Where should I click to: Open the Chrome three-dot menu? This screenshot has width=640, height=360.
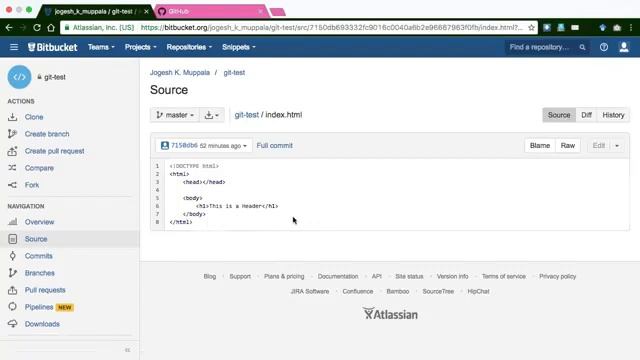pyautogui.click(x=631, y=28)
